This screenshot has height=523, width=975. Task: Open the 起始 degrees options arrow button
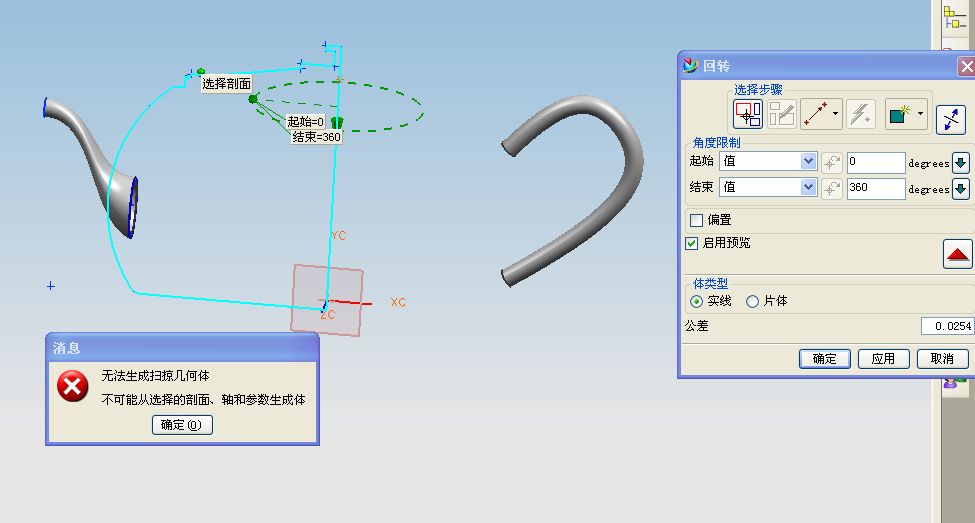961,163
